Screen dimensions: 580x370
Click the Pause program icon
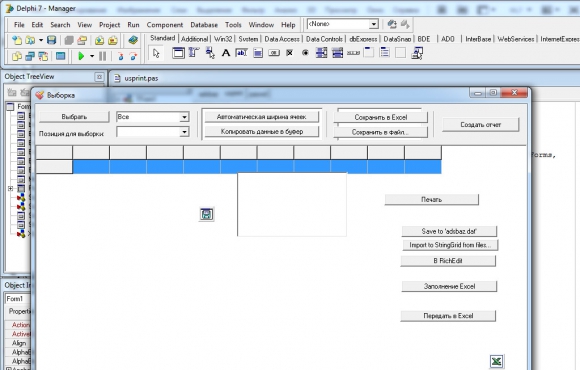[102, 56]
